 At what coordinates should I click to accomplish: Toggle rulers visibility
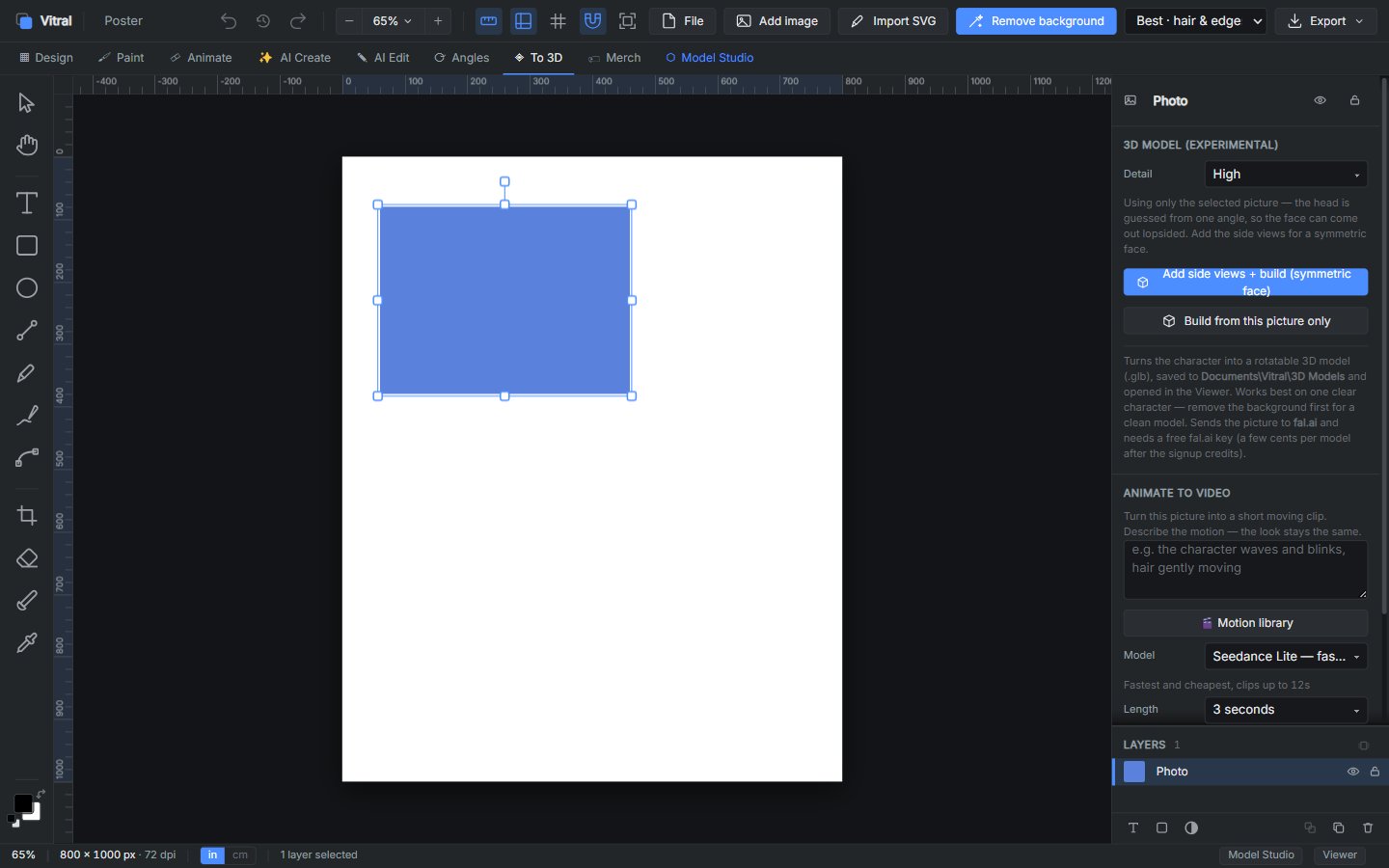click(489, 21)
